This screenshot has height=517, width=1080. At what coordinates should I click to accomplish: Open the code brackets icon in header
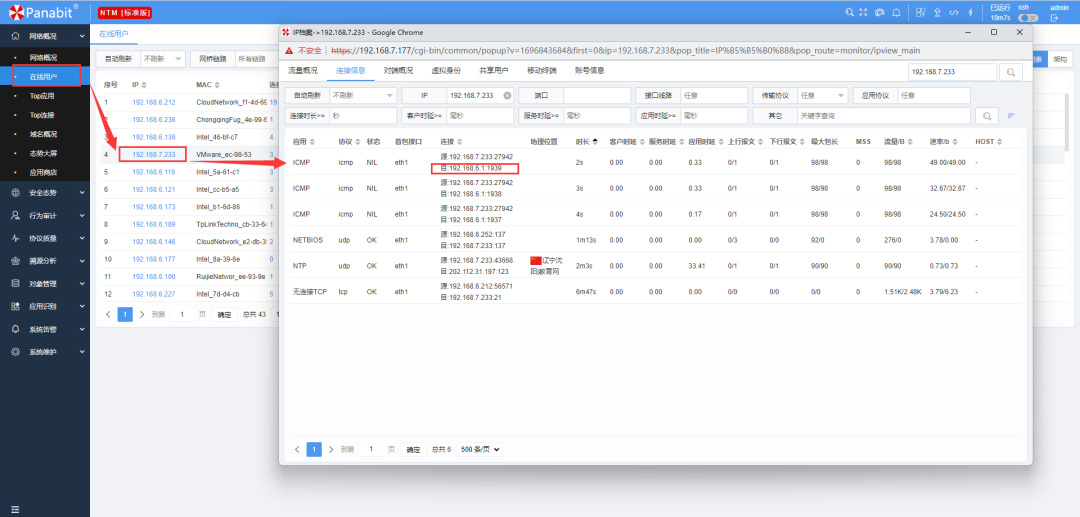954,12
